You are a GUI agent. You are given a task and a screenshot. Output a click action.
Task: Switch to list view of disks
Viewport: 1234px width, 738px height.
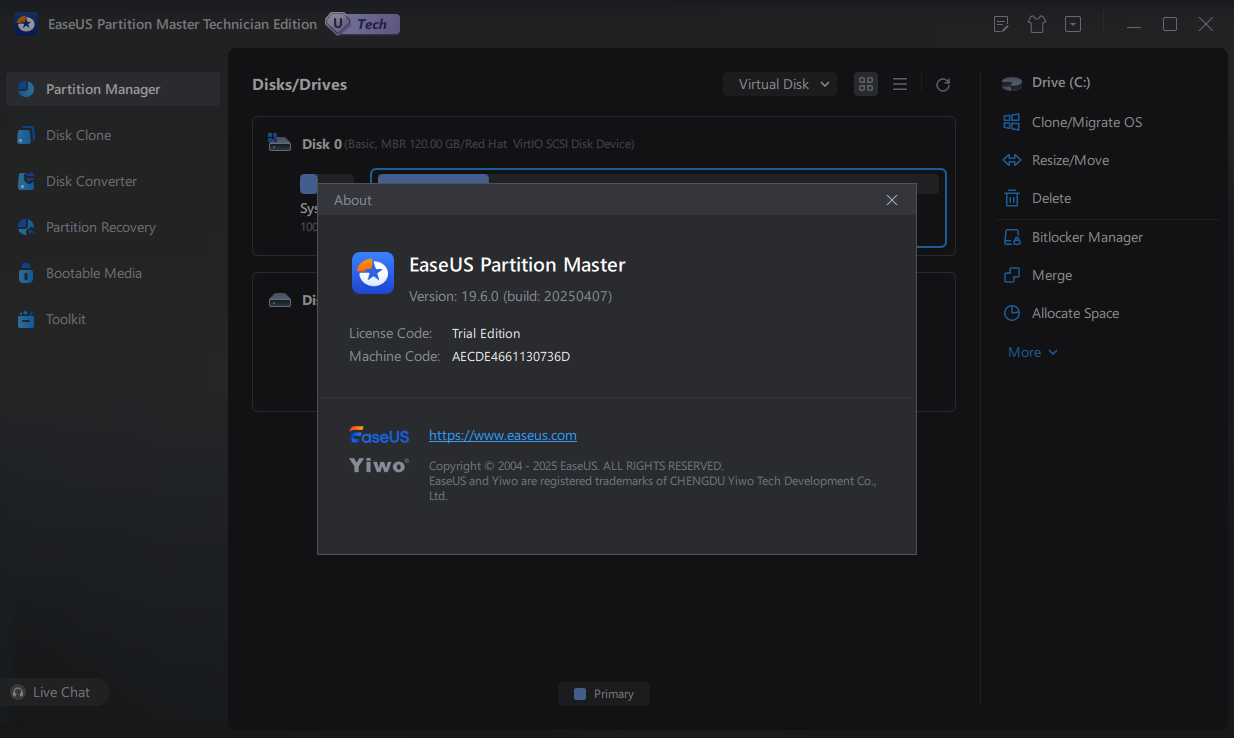point(900,84)
